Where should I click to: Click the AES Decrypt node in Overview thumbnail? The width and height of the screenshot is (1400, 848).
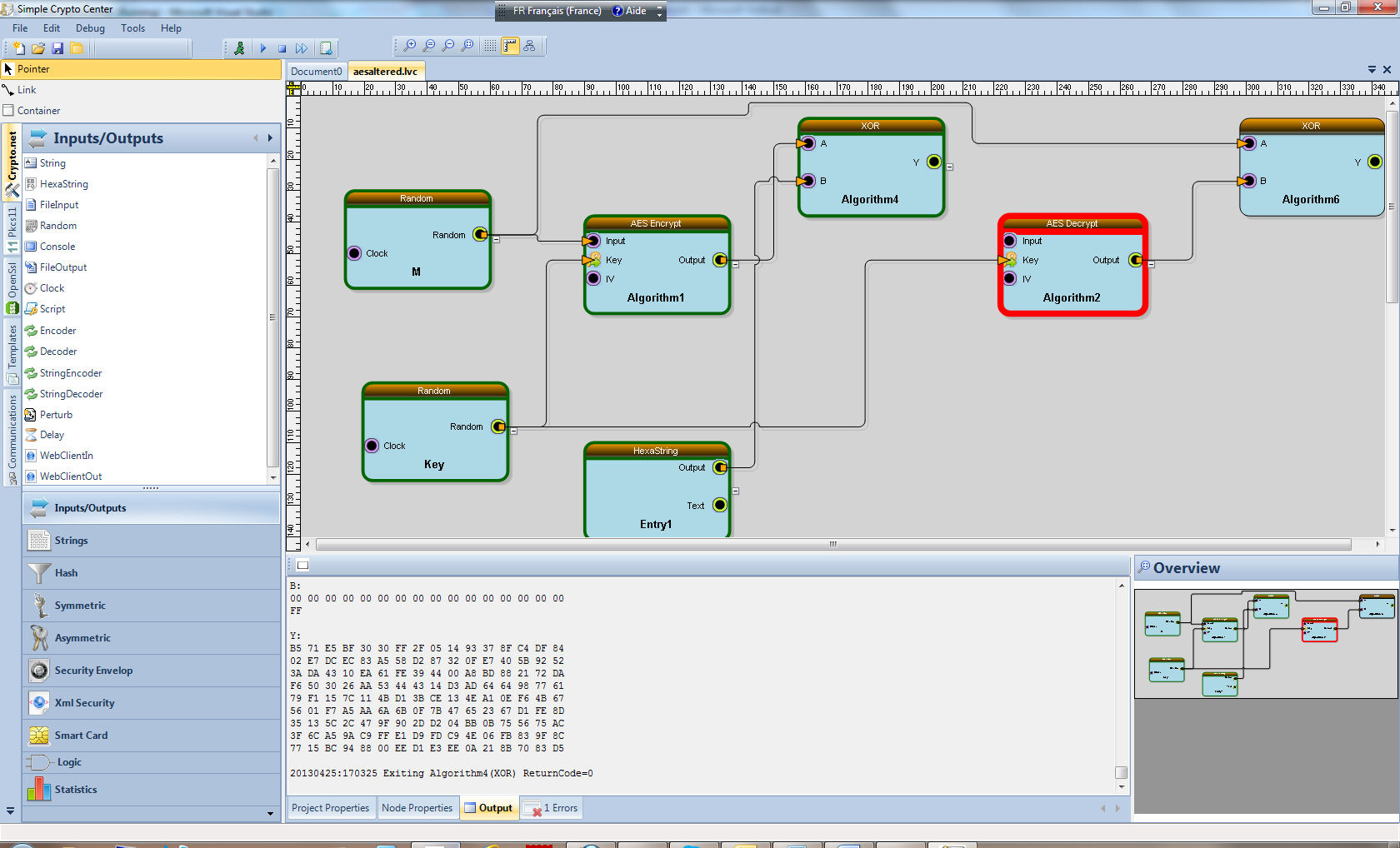[x=1319, y=630]
